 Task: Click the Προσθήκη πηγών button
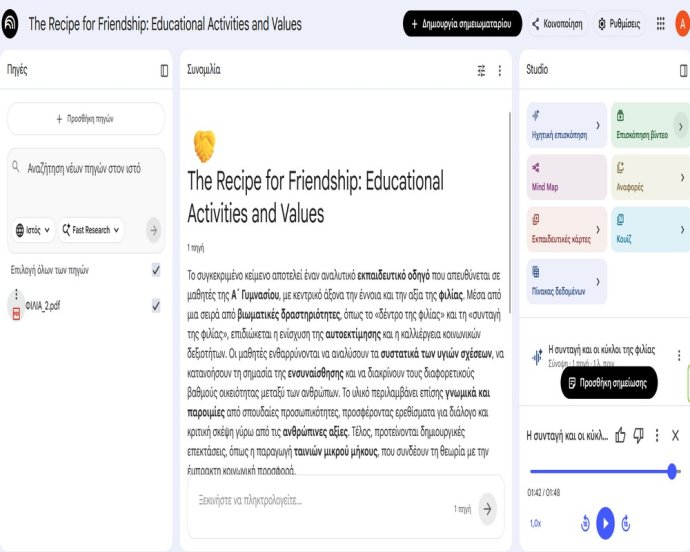click(85, 118)
